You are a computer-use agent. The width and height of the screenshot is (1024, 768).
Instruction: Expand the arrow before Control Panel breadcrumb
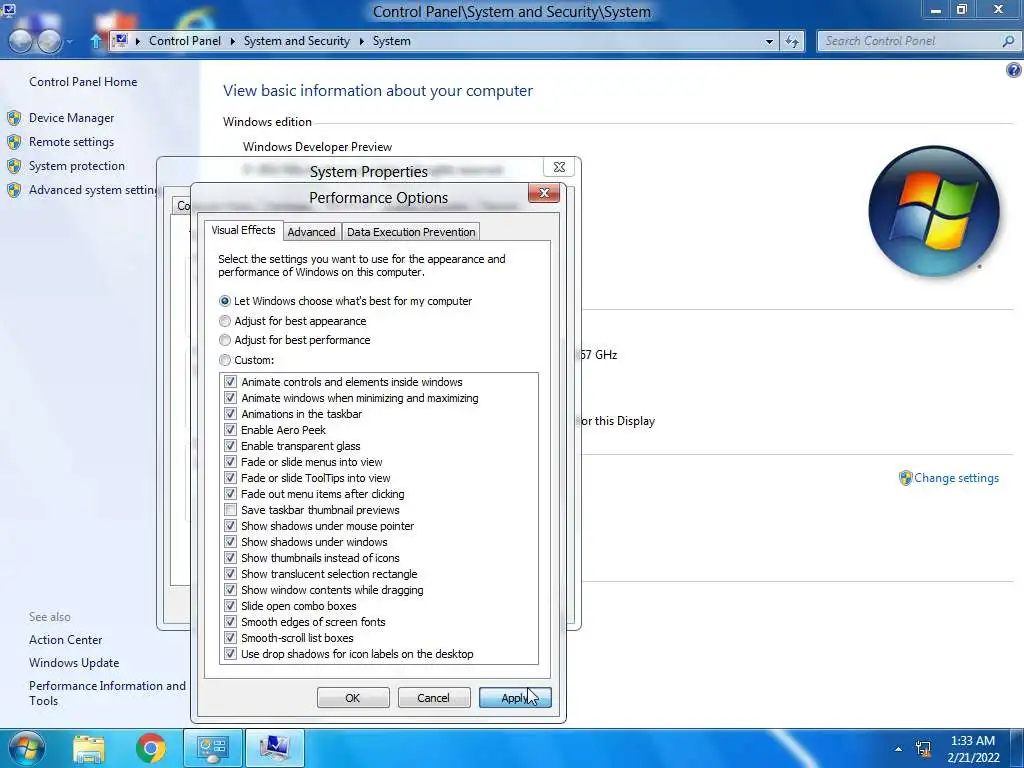tap(138, 41)
